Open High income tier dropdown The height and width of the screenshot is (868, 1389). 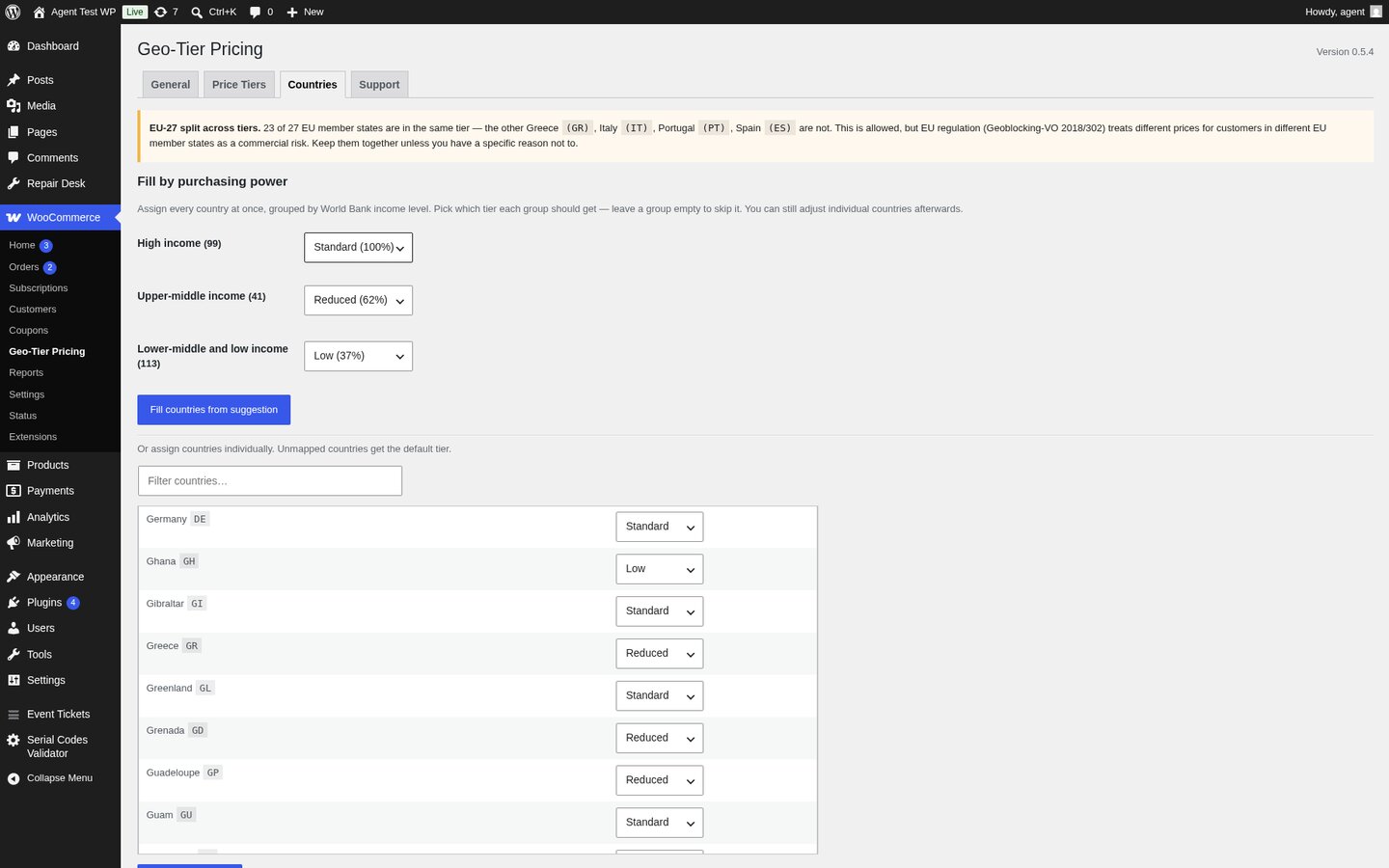tap(358, 248)
